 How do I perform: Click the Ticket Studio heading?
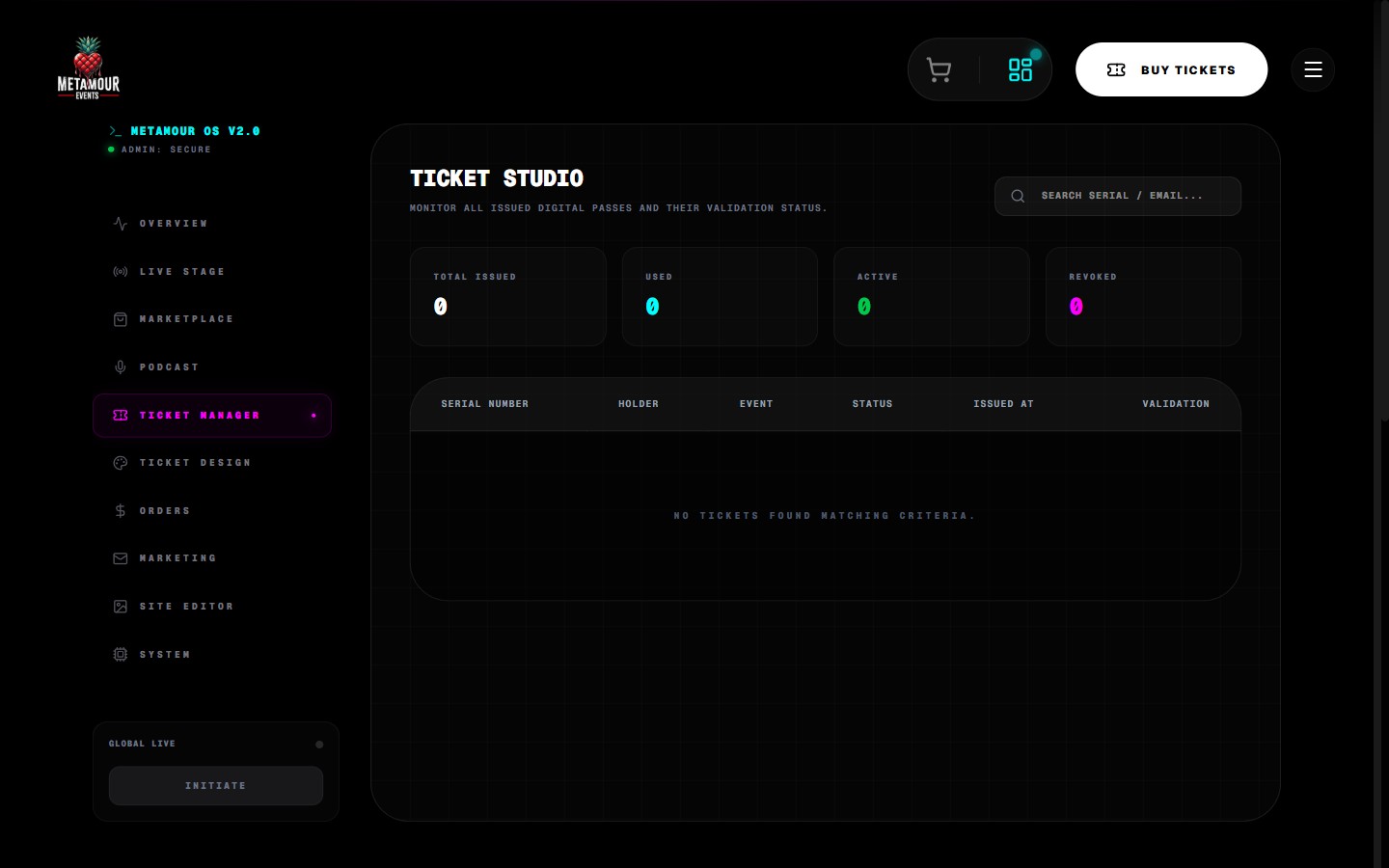click(x=497, y=178)
